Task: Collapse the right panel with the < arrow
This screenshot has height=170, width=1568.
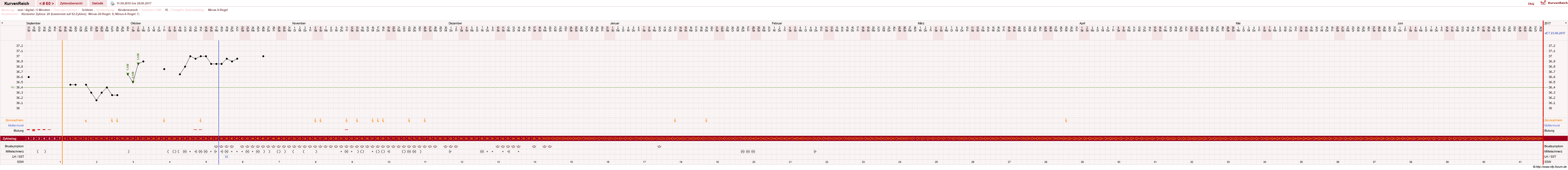Action: pos(1566,23)
